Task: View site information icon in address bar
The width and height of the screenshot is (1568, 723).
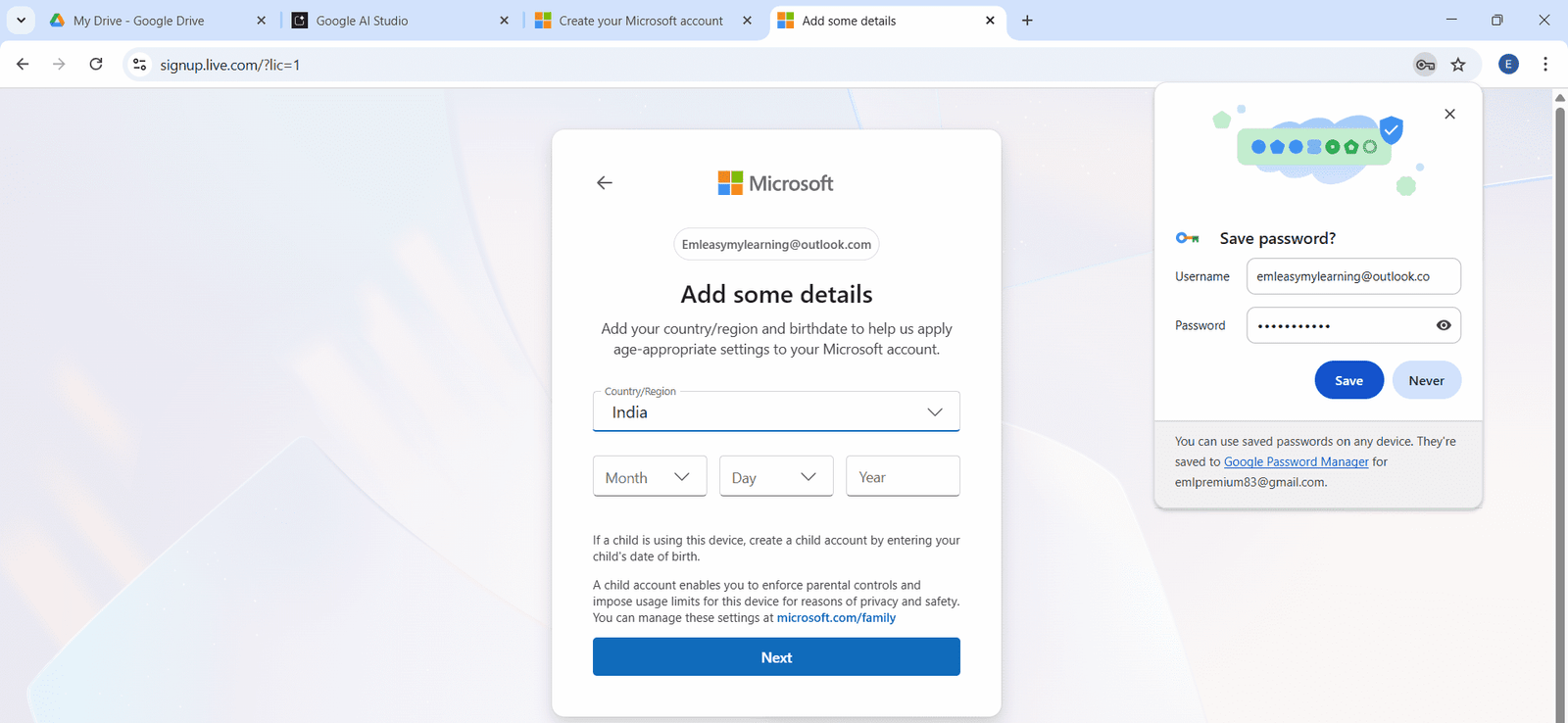Action: pos(140,65)
